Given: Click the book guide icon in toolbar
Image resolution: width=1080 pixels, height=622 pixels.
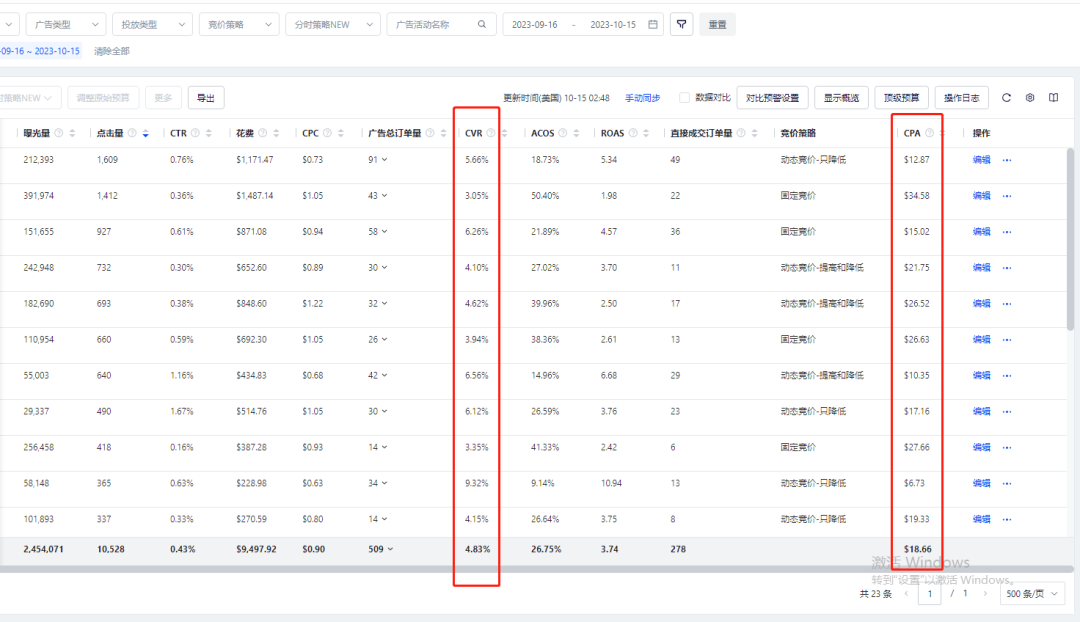Looking at the screenshot, I should [x=1053, y=98].
